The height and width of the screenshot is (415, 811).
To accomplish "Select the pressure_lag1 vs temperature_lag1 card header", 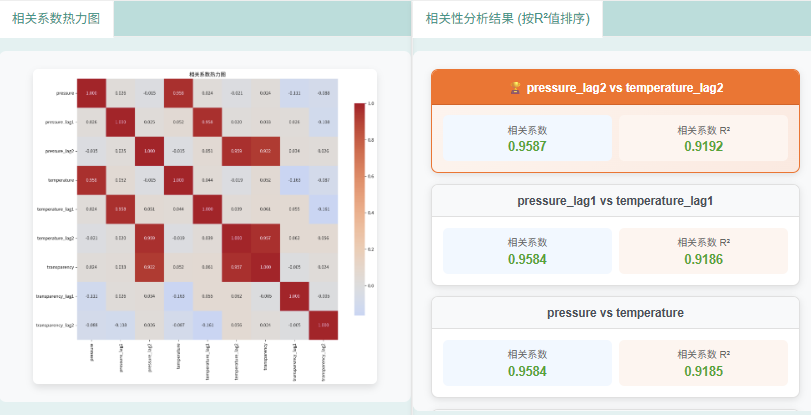I will 615,201.
